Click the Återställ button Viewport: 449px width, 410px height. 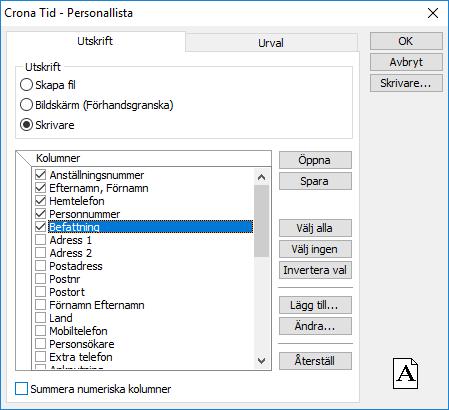(x=315, y=361)
